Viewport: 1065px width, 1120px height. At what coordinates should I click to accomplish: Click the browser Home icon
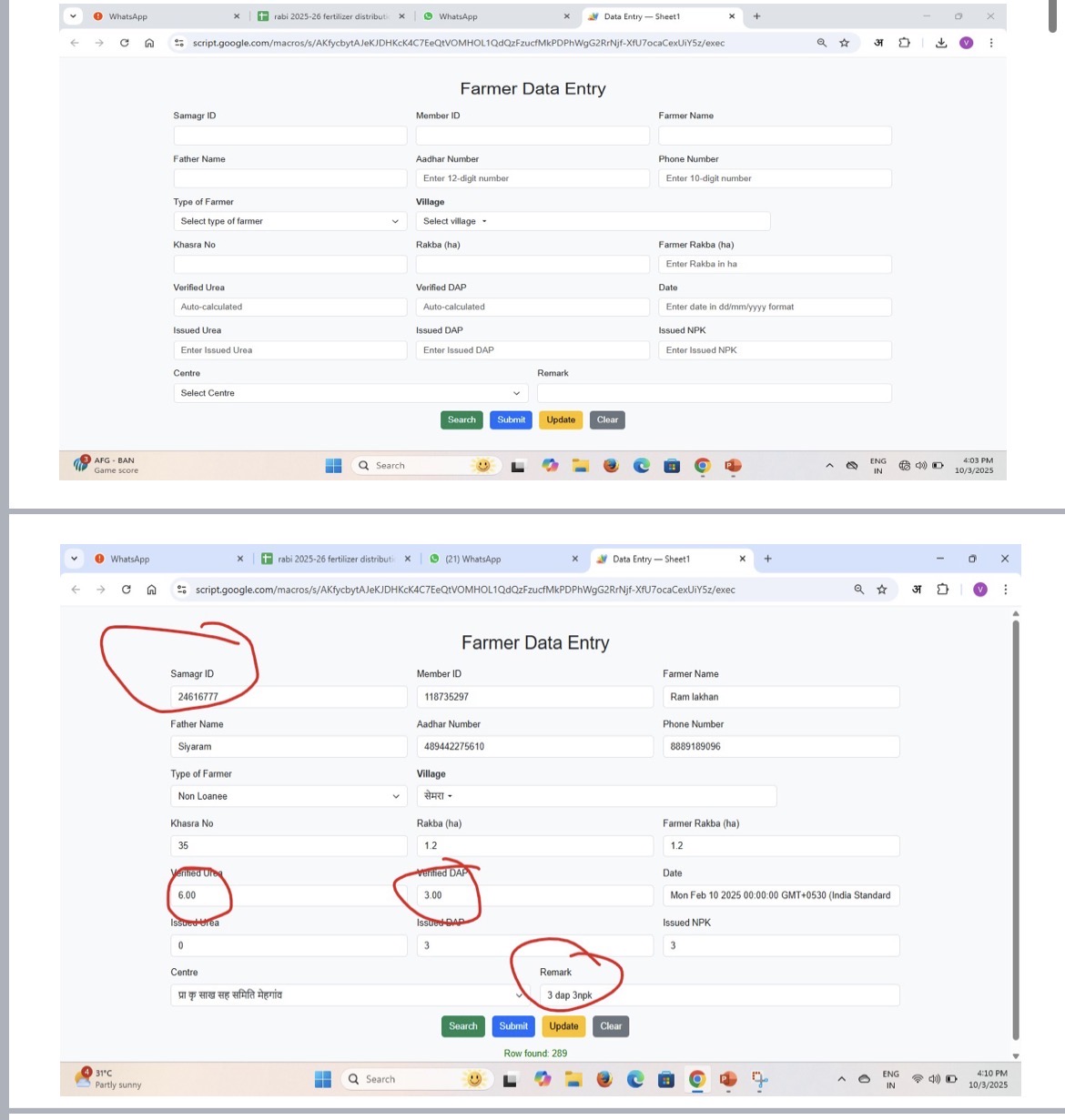[149, 43]
